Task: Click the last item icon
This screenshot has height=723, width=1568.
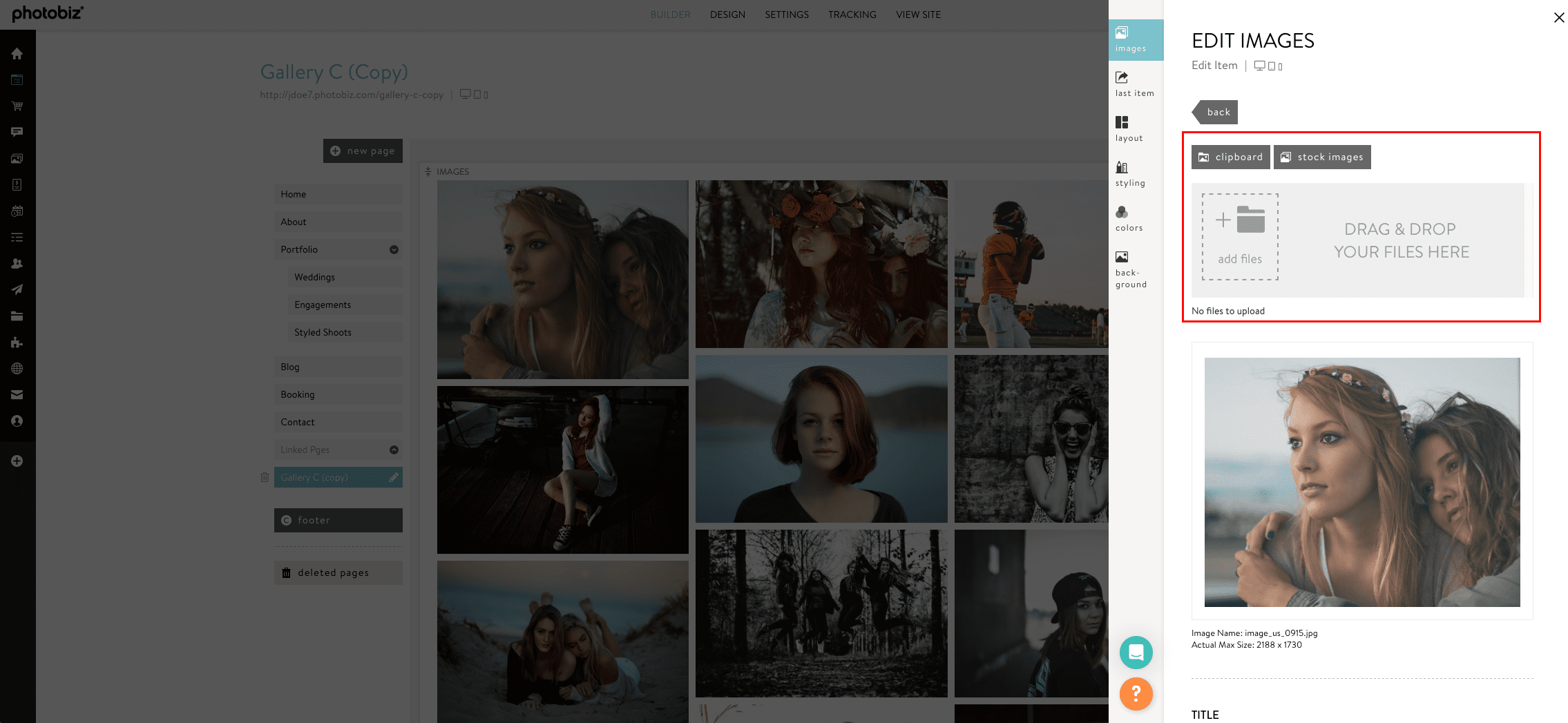Action: [x=1135, y=83]
